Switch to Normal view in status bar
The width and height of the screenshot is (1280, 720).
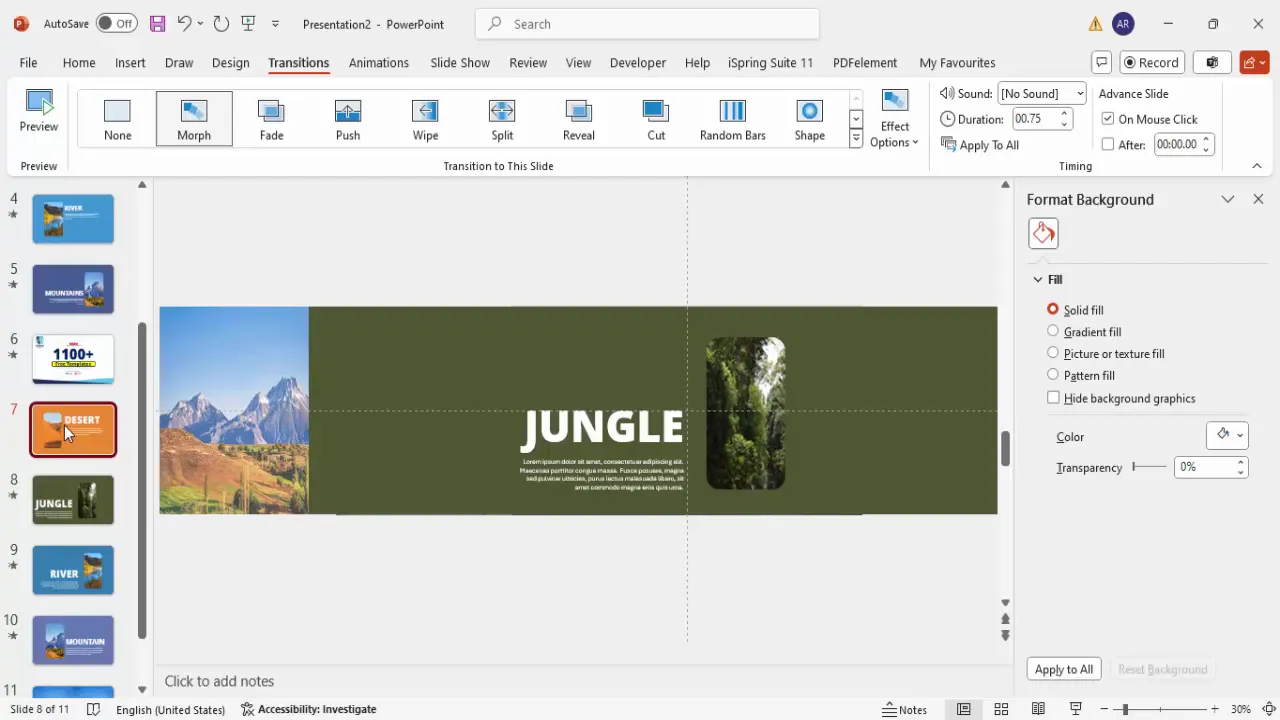point(964,709)
